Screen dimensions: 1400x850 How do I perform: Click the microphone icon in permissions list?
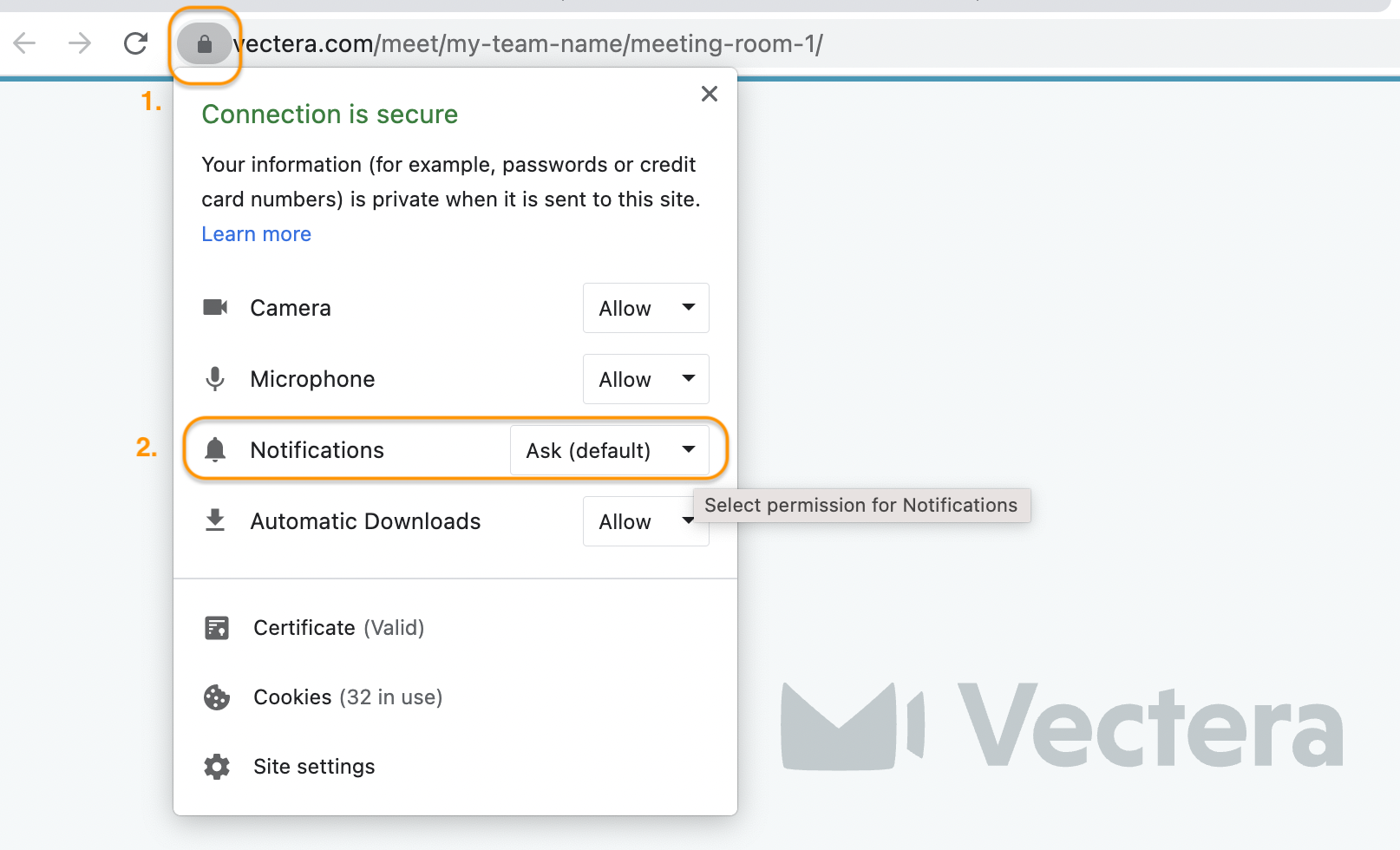click(215, 379)
